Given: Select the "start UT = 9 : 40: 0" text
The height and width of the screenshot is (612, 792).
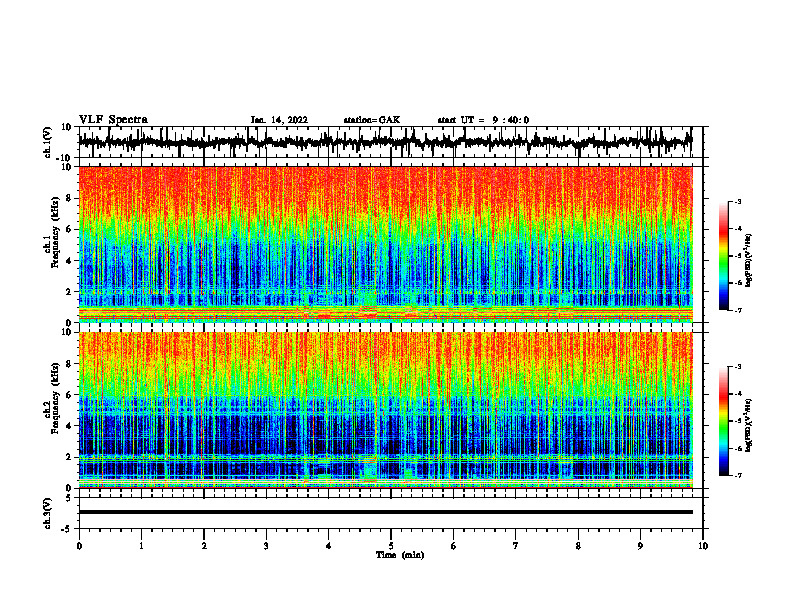Looking at the screenshot, I should [483, 120].
